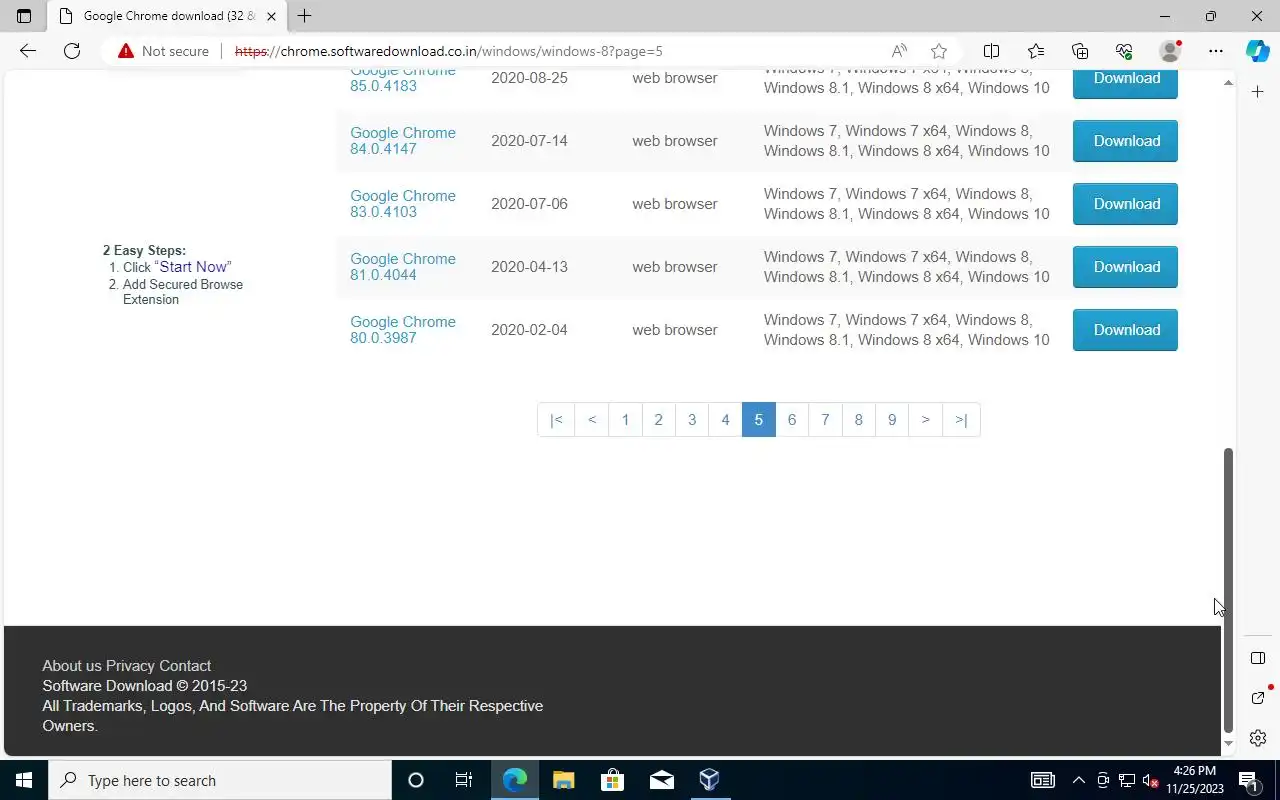This screenshot has height=800, width=1280.
Task: Open Browser essentials heart icon
Action: coord(1124,51)
